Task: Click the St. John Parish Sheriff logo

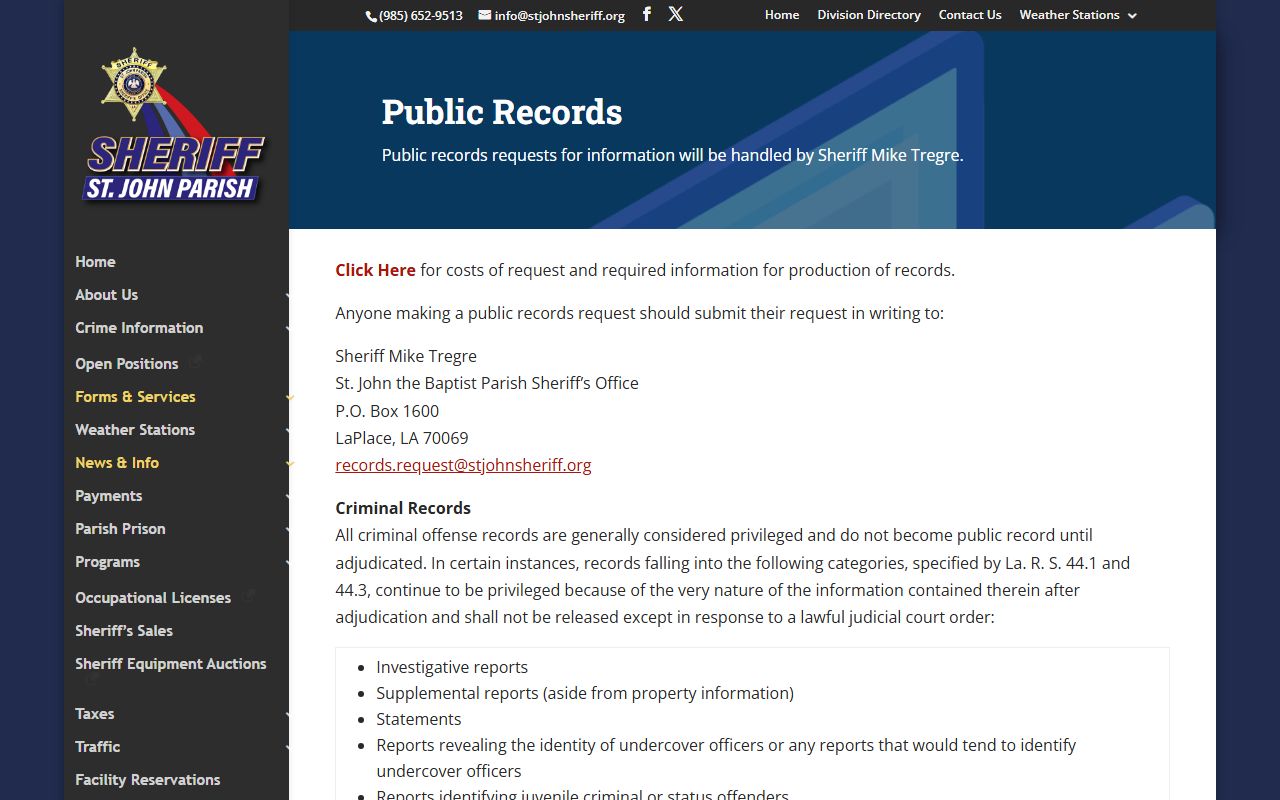Action: coord(175,127)
